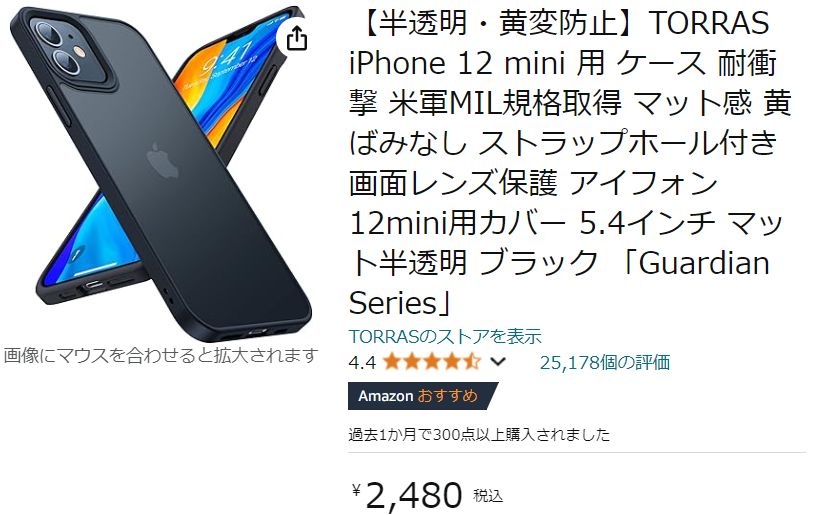Click the 画像にマウスを合わせると拡大されます caption
This screenshot has height=515, width=818.
click(x=161, y=355)
